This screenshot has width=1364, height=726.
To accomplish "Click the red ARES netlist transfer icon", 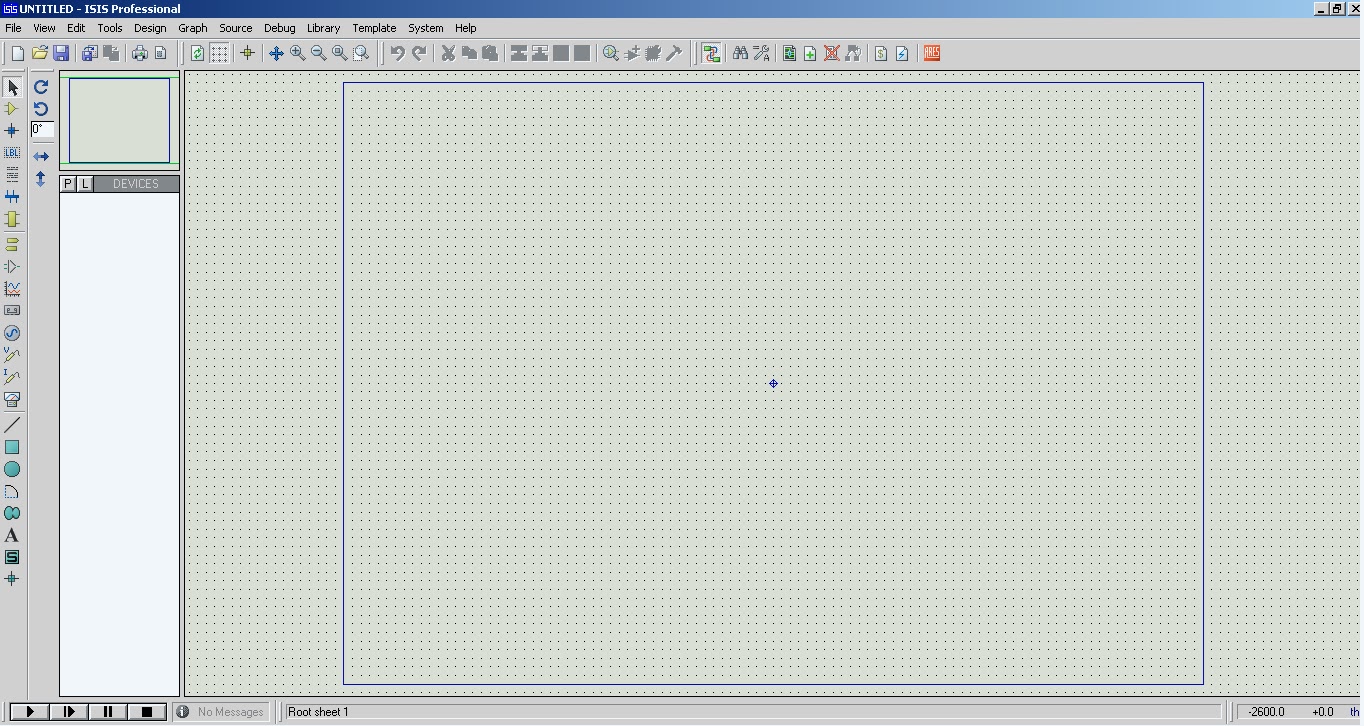I will [x=932, y=54].
